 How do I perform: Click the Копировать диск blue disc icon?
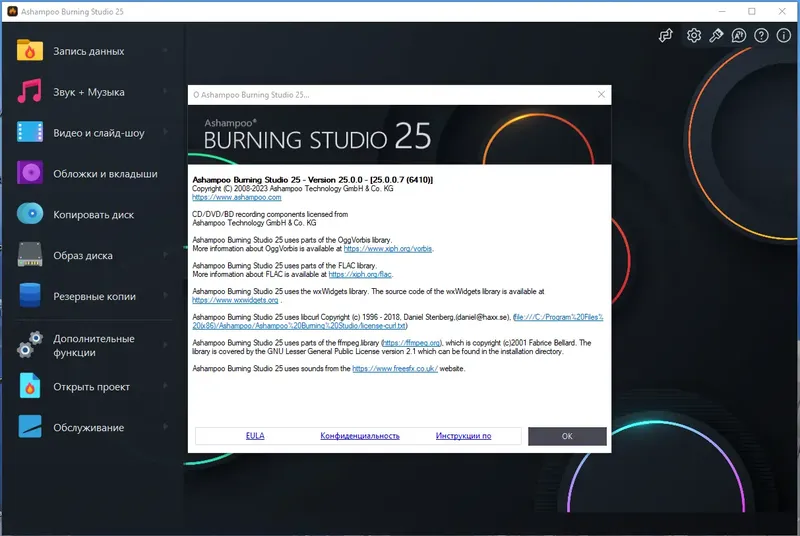click(30, 214)
